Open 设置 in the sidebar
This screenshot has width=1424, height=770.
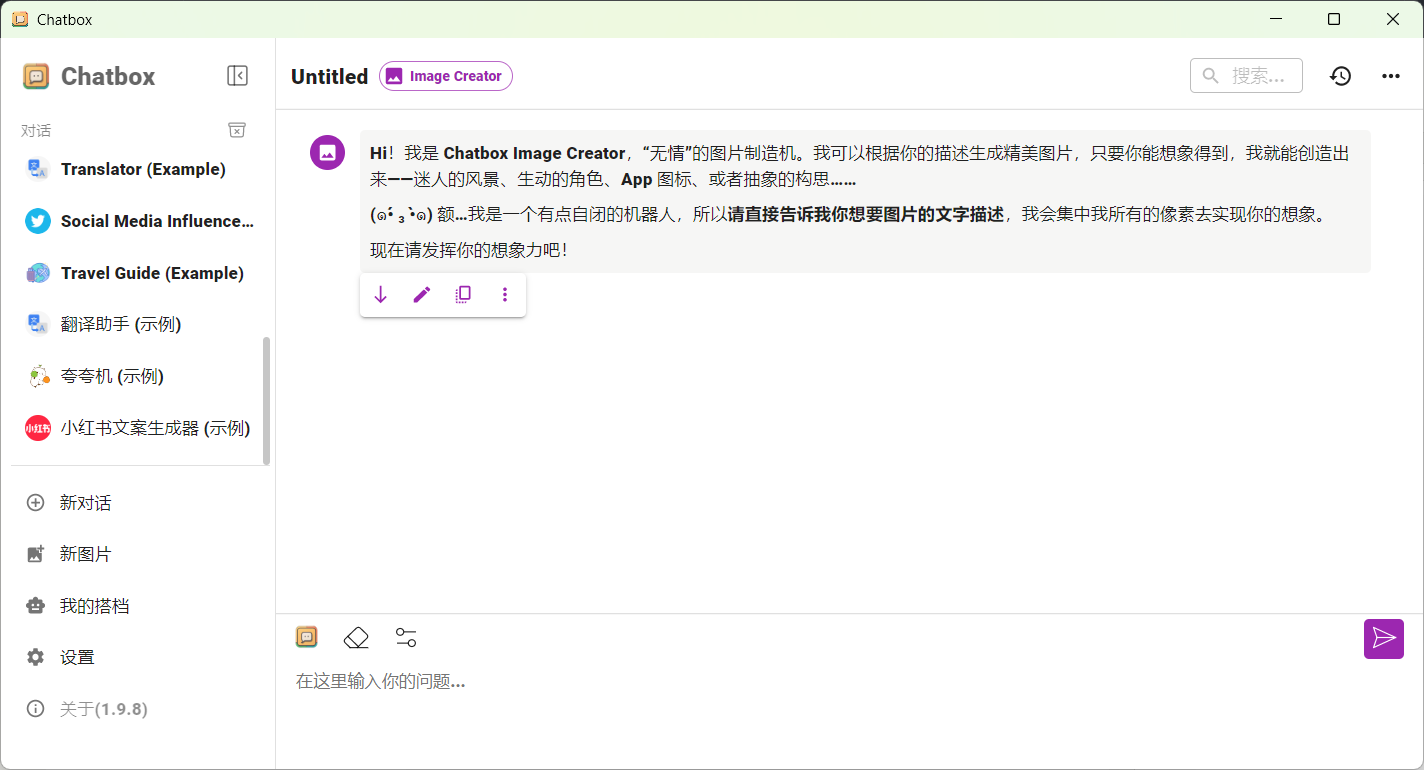coord(138,657)
